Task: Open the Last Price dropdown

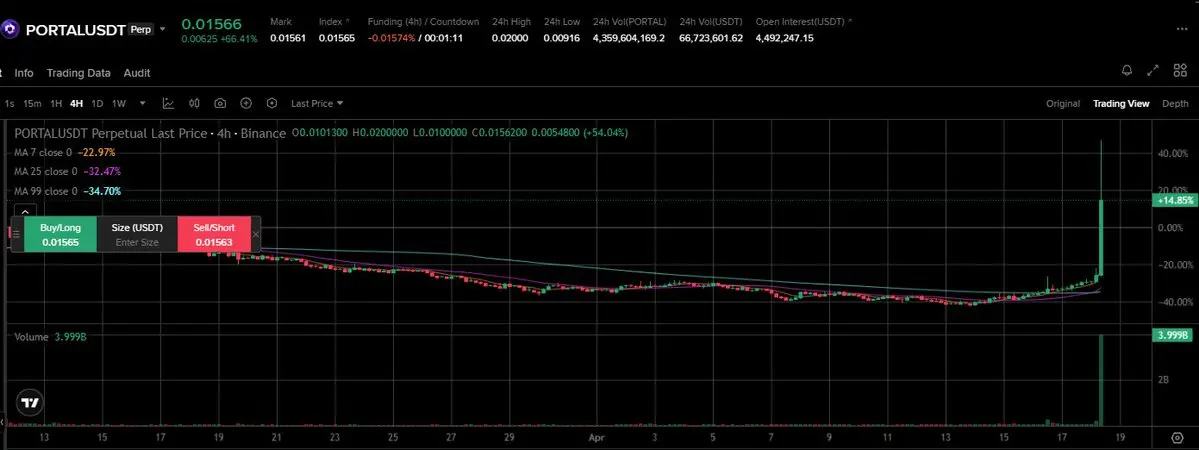Action: pos(317,103)
